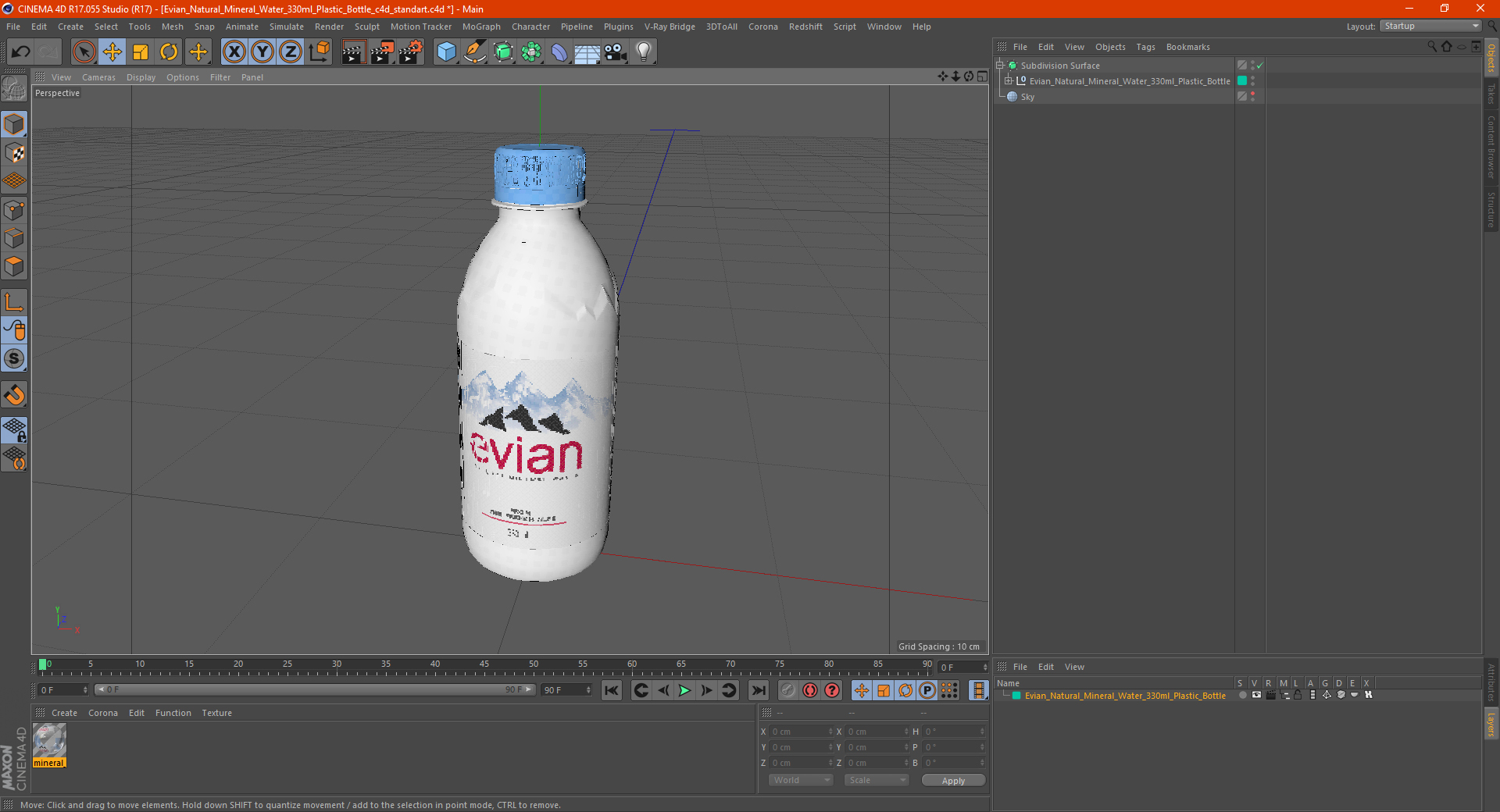Toggle Y axis lock

coord(262,52)
